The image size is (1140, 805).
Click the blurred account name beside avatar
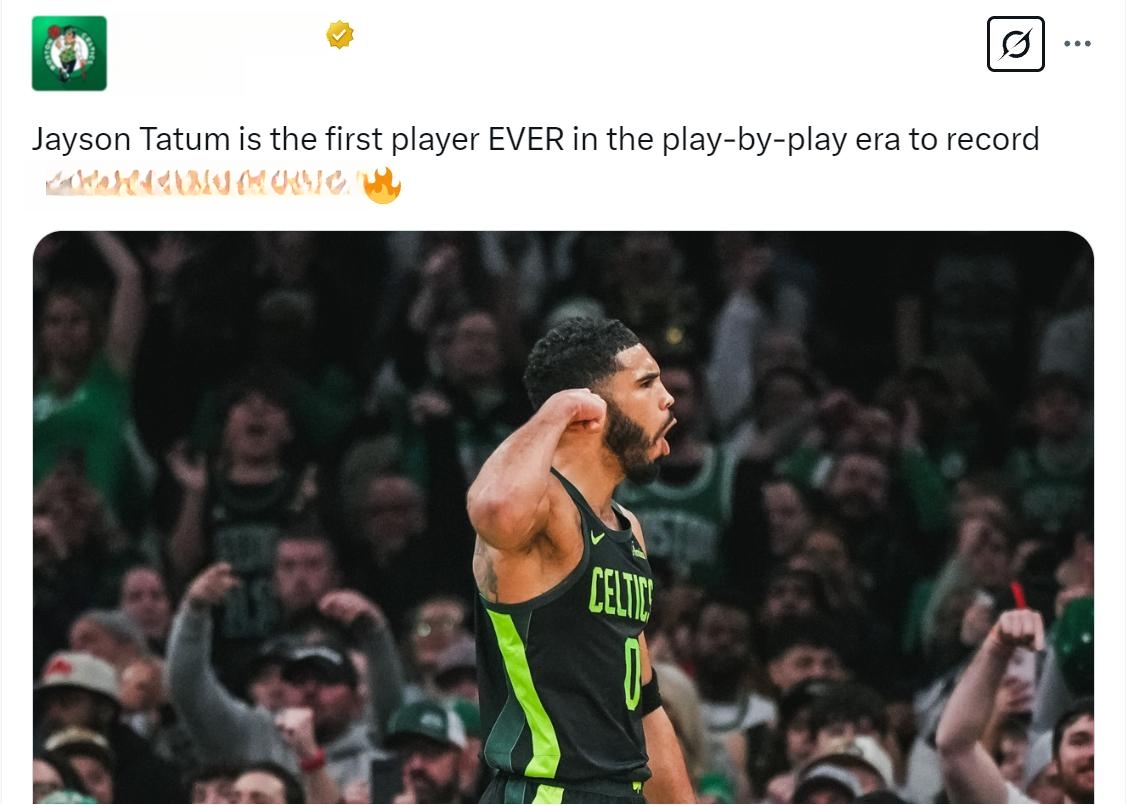click(x=218, y=52)
